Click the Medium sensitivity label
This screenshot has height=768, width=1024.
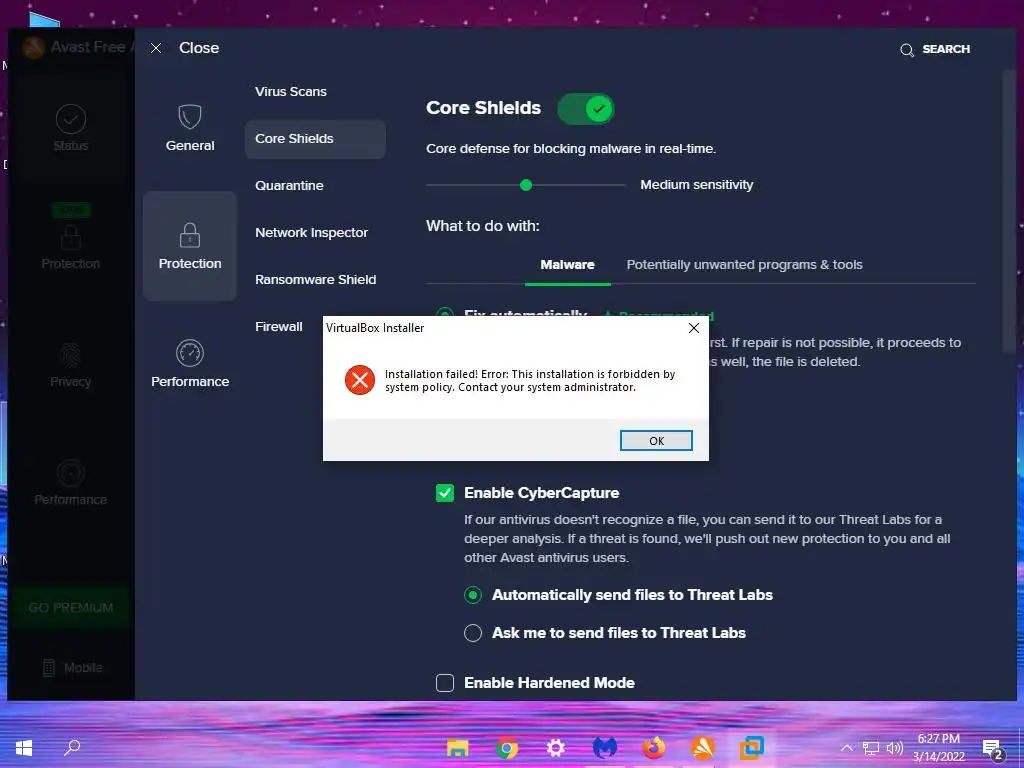coord(696,185)
